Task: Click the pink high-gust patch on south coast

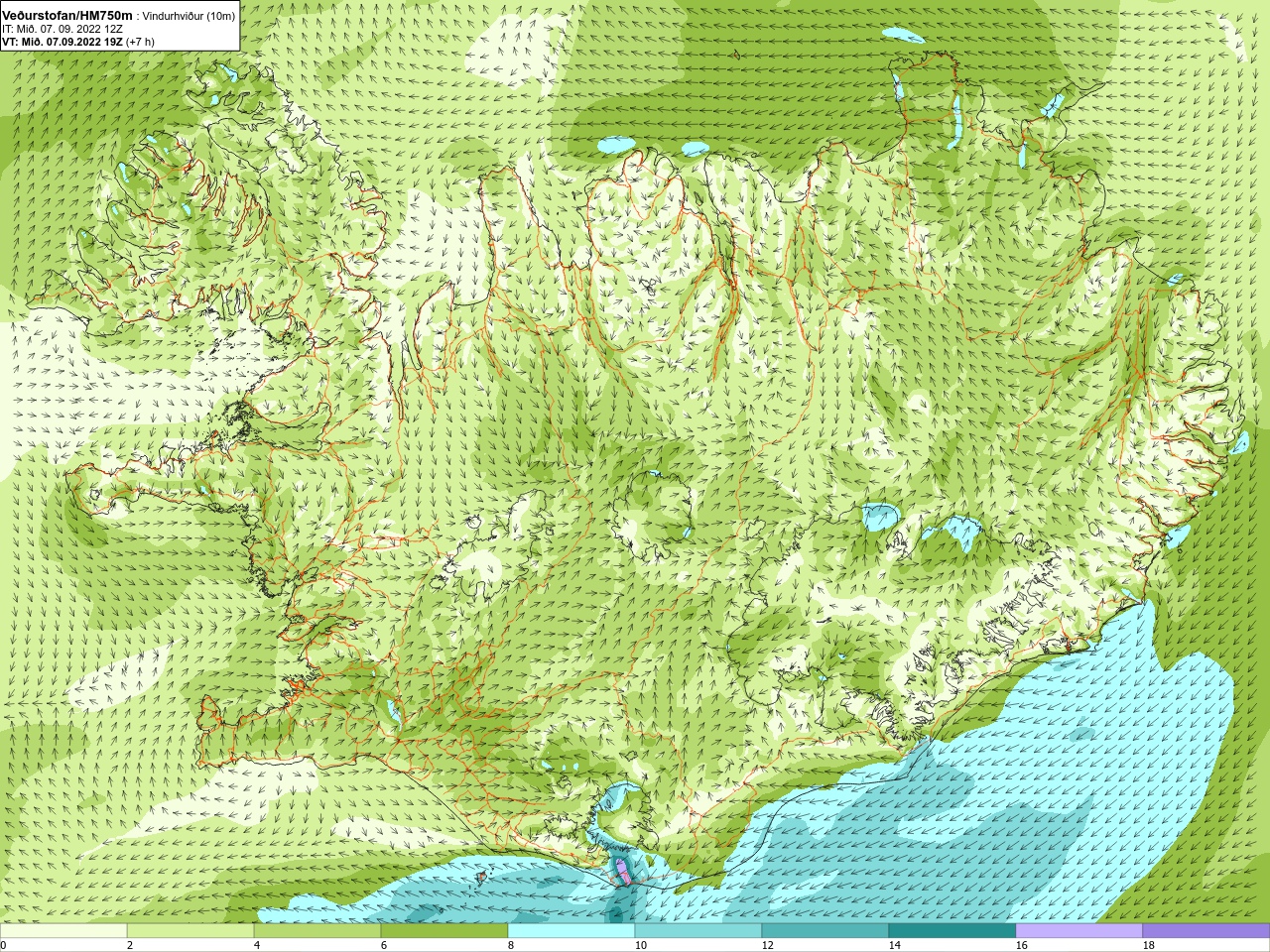Action: click(622, 872)
